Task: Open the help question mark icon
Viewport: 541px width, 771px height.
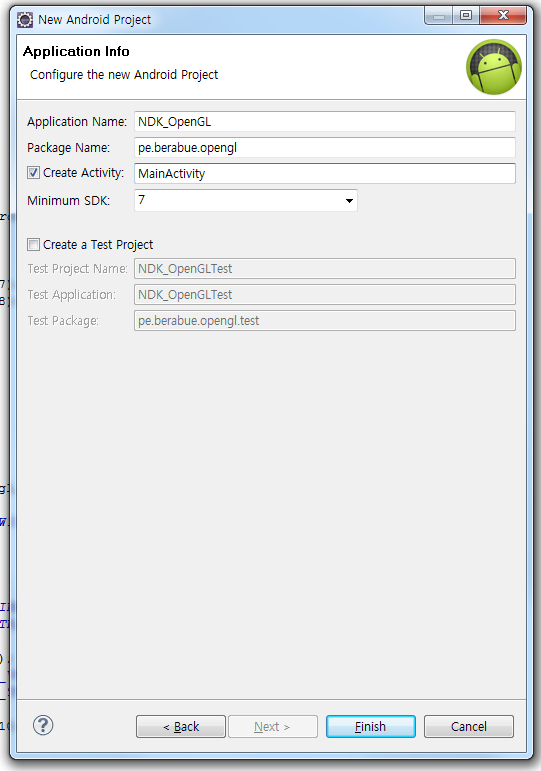Action: (43, 725)
